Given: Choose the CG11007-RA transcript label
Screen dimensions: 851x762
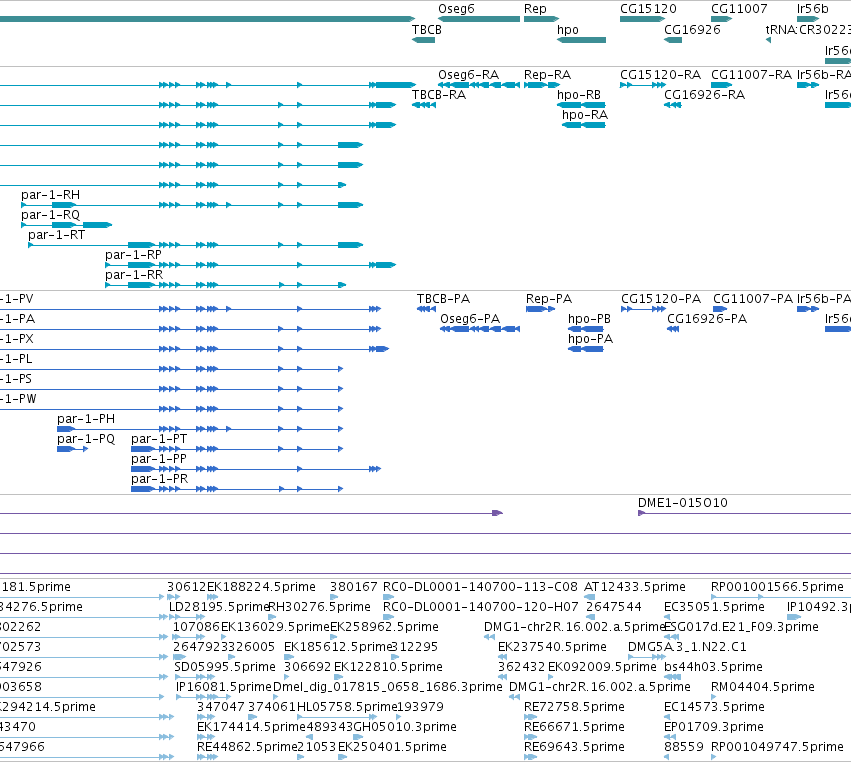Looking at the screenshot, I should coord(751,74).
